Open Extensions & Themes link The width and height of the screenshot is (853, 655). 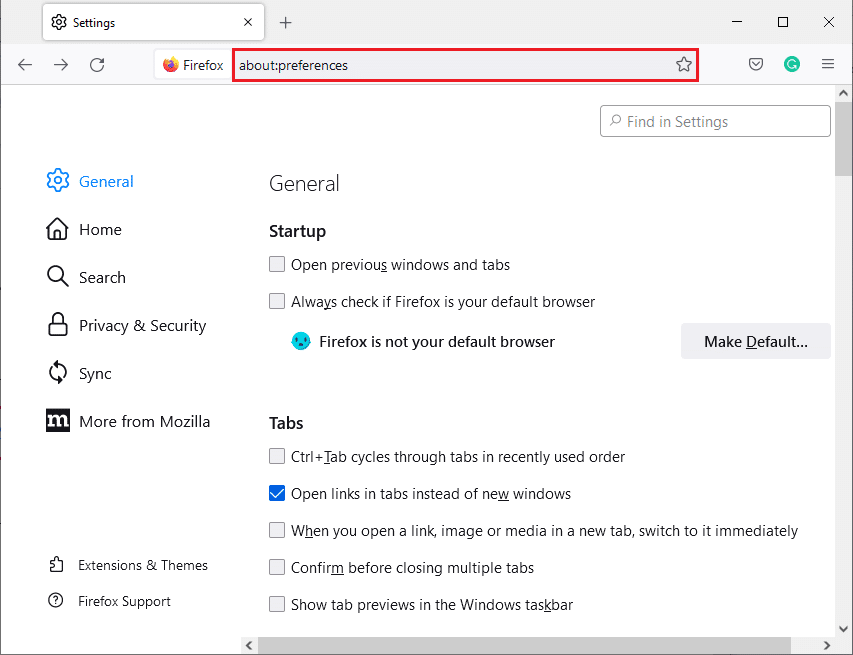[143, 565]
